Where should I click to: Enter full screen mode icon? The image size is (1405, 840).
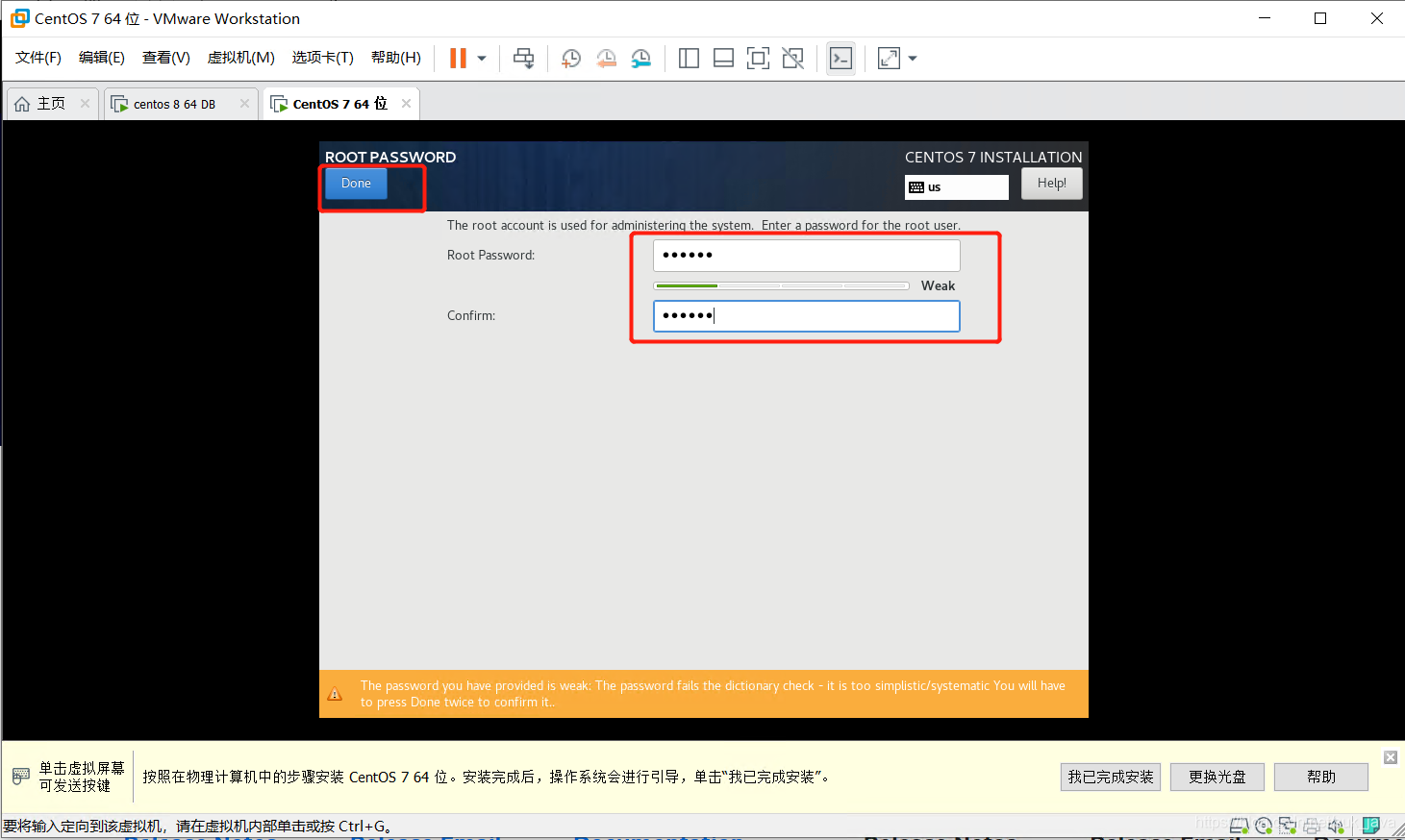758,59
